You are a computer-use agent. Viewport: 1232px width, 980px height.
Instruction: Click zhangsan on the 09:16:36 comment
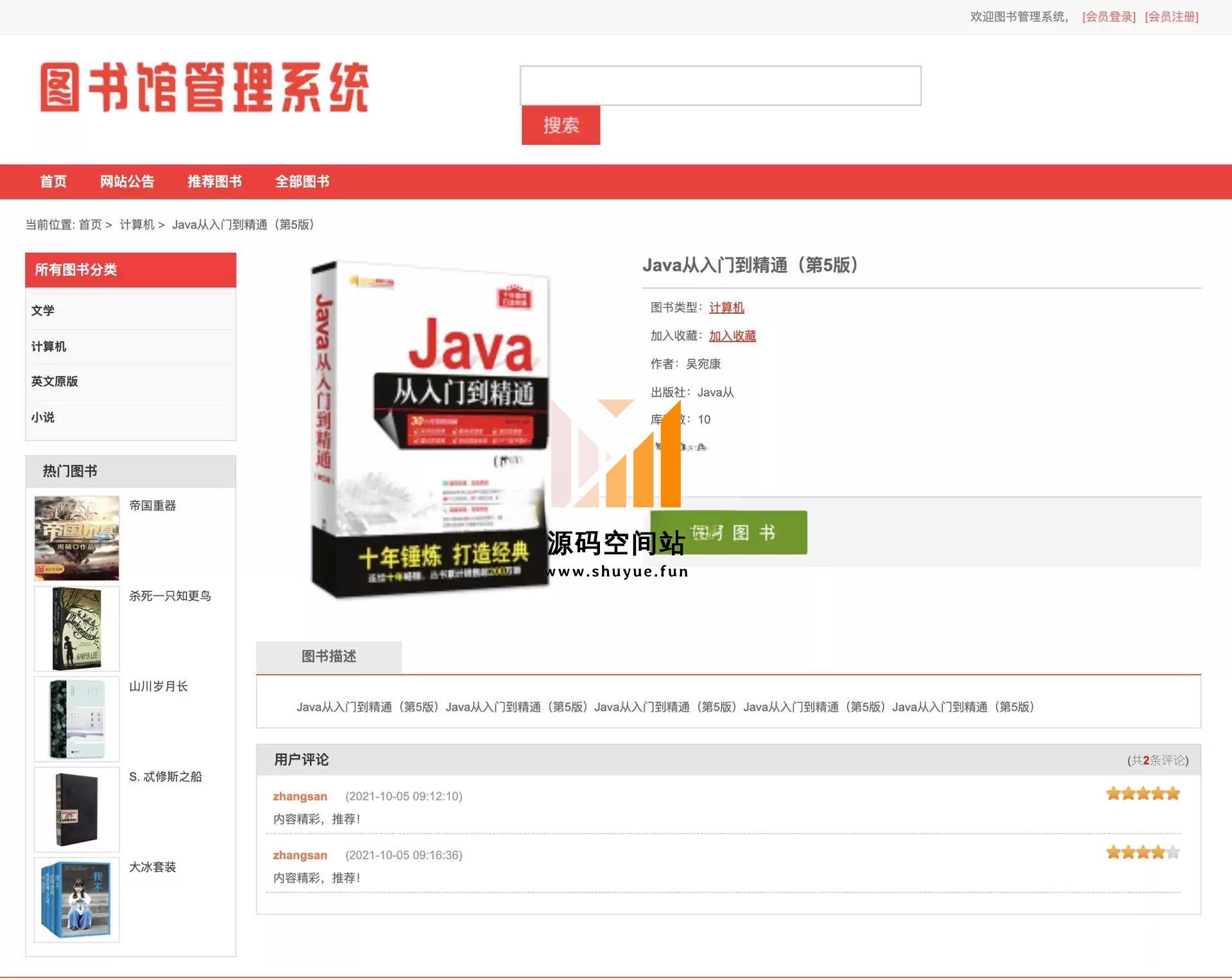pyautogui.click(x=300, y=856)
